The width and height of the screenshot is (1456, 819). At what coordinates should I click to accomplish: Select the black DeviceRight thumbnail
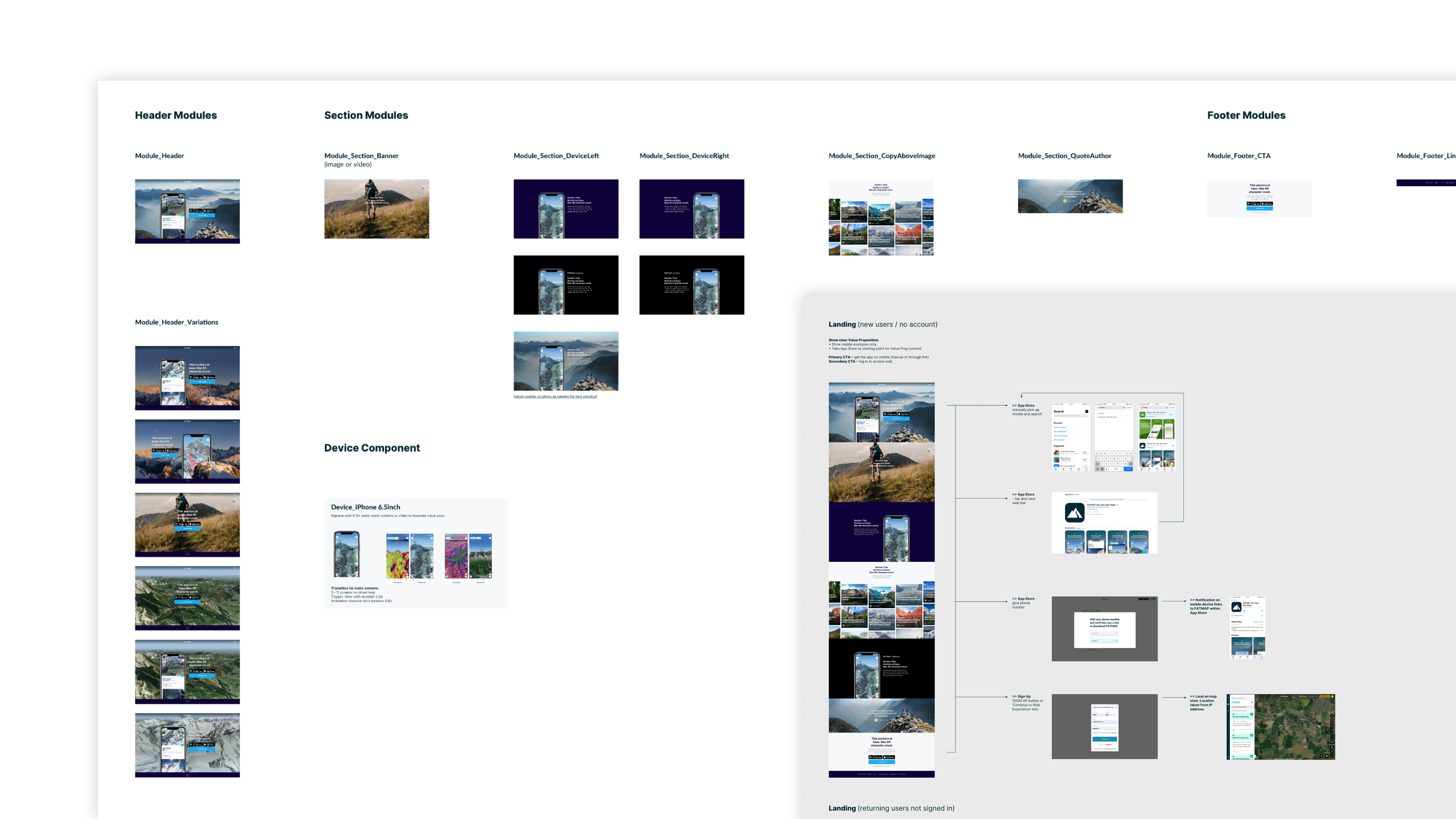[692, 285]
